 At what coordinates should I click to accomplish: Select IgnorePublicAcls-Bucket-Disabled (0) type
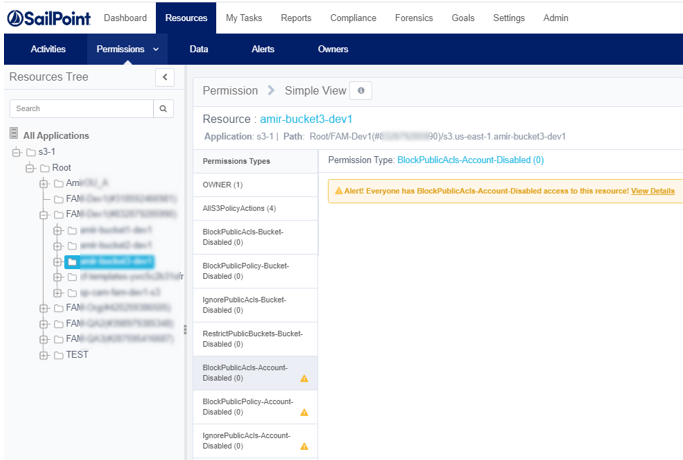pyautogui.click(x=255, y=305)
